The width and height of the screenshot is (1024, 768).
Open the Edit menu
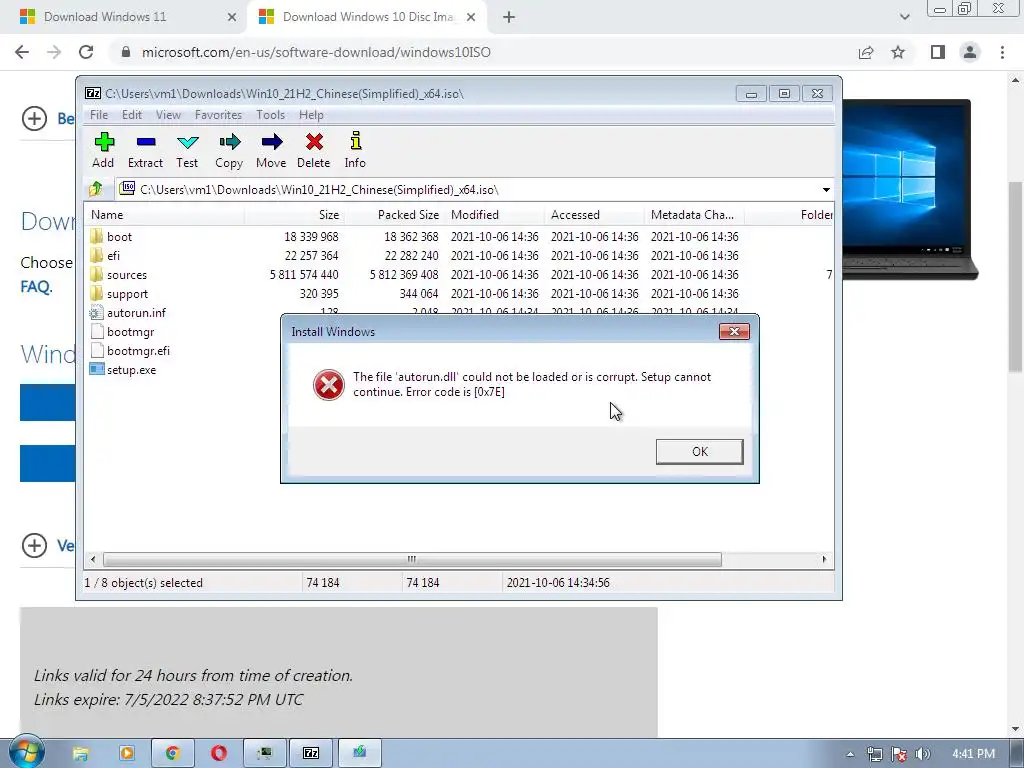point(131,115)
